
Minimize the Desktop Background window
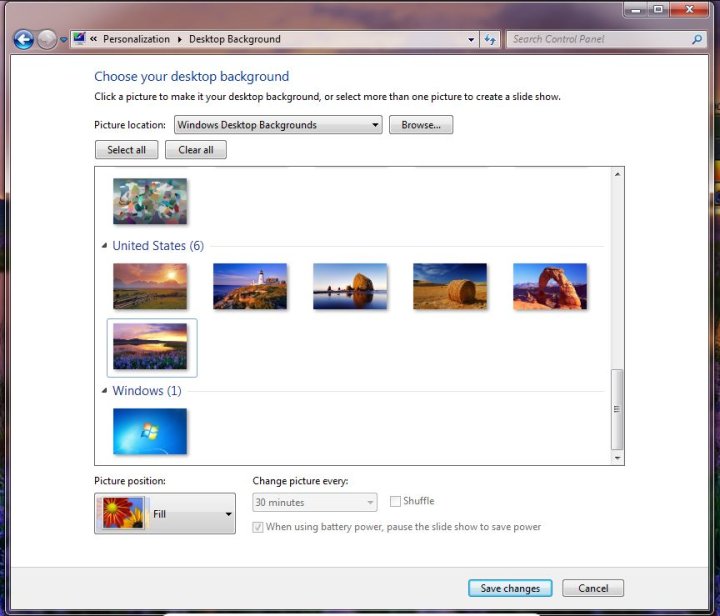tap(636, 10)
